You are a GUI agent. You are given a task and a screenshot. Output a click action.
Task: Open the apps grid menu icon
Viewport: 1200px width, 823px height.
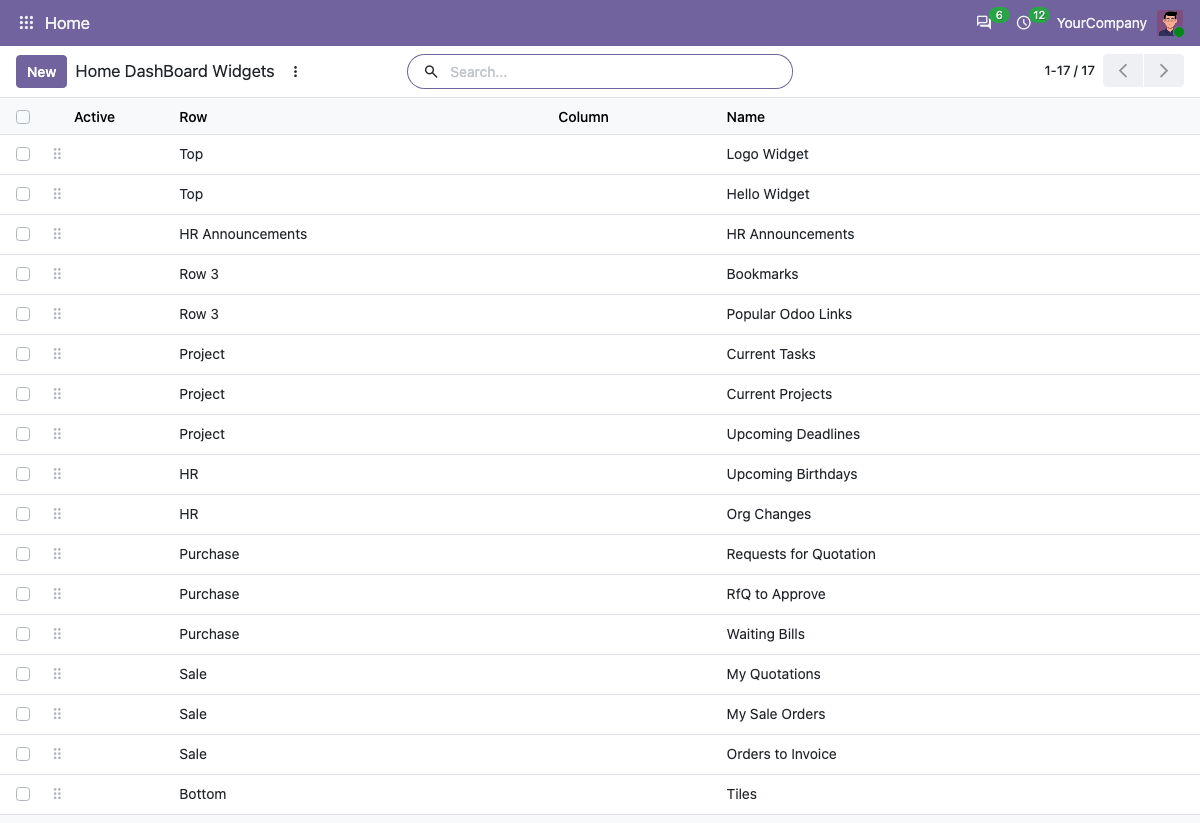[27, 23]
